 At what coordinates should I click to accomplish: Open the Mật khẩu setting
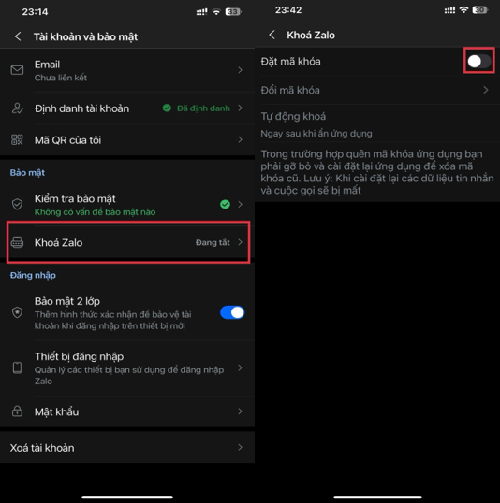click(x=127, y=411)
